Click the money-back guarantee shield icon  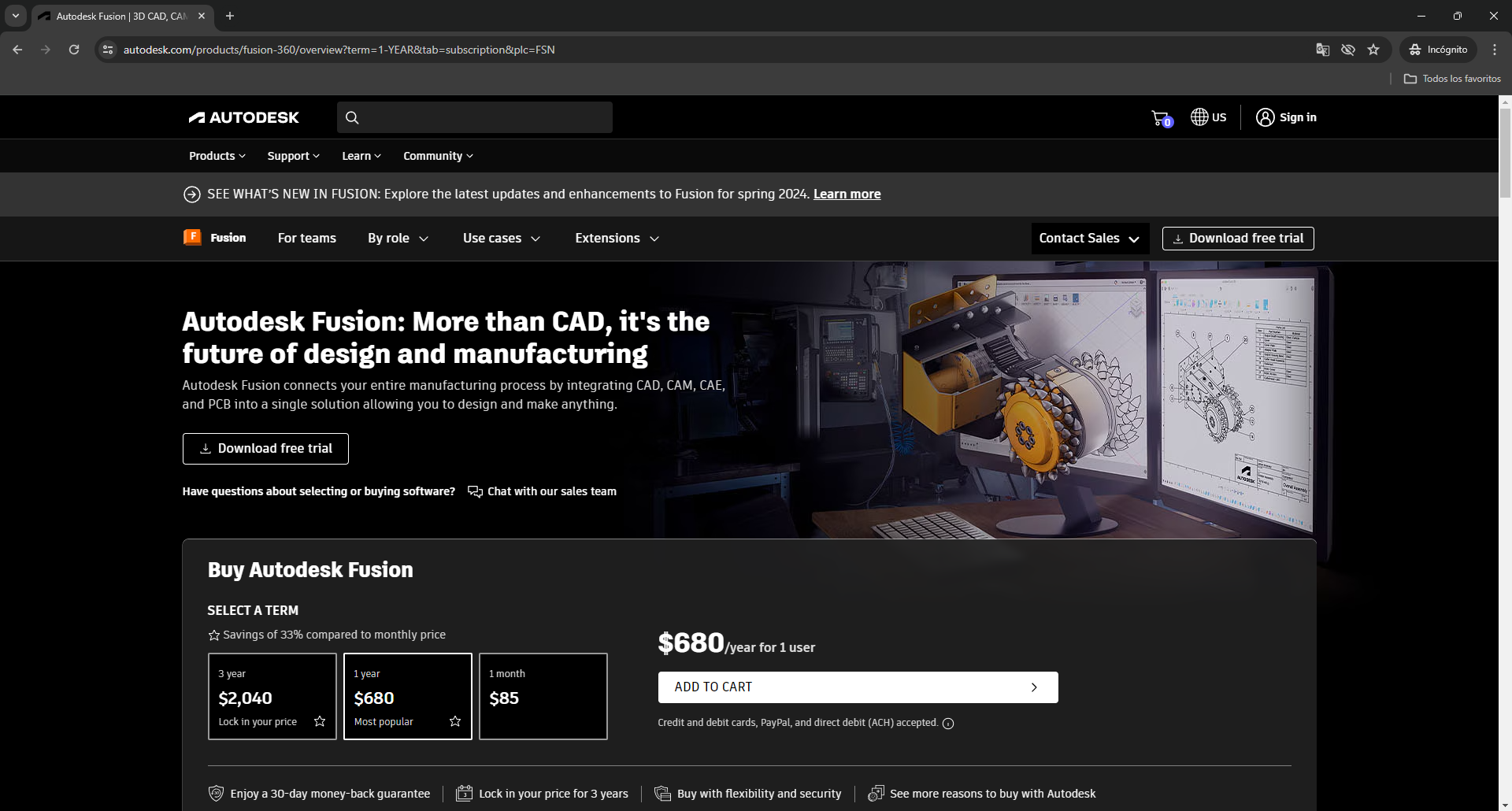(x=216, y=793)
